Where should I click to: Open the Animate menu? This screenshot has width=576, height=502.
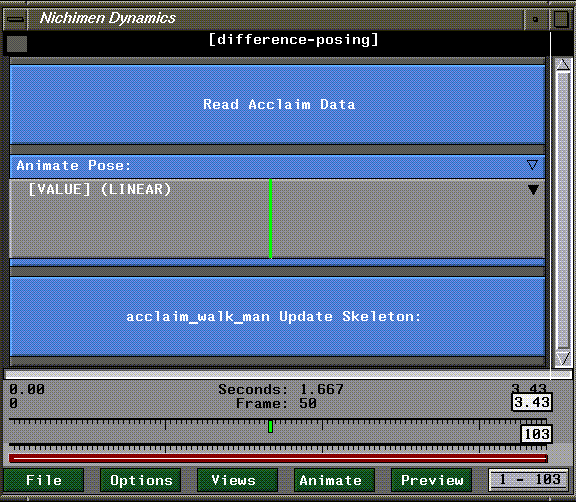click(335, 480)
